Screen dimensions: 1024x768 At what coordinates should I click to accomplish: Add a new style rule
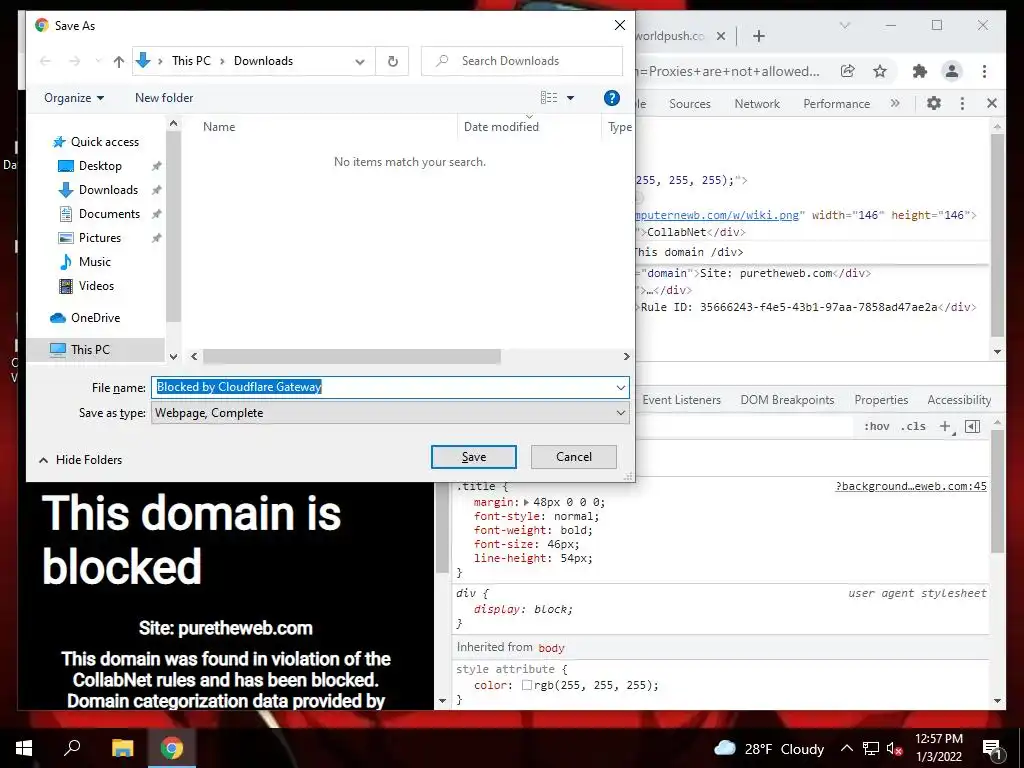coord(945,426)
